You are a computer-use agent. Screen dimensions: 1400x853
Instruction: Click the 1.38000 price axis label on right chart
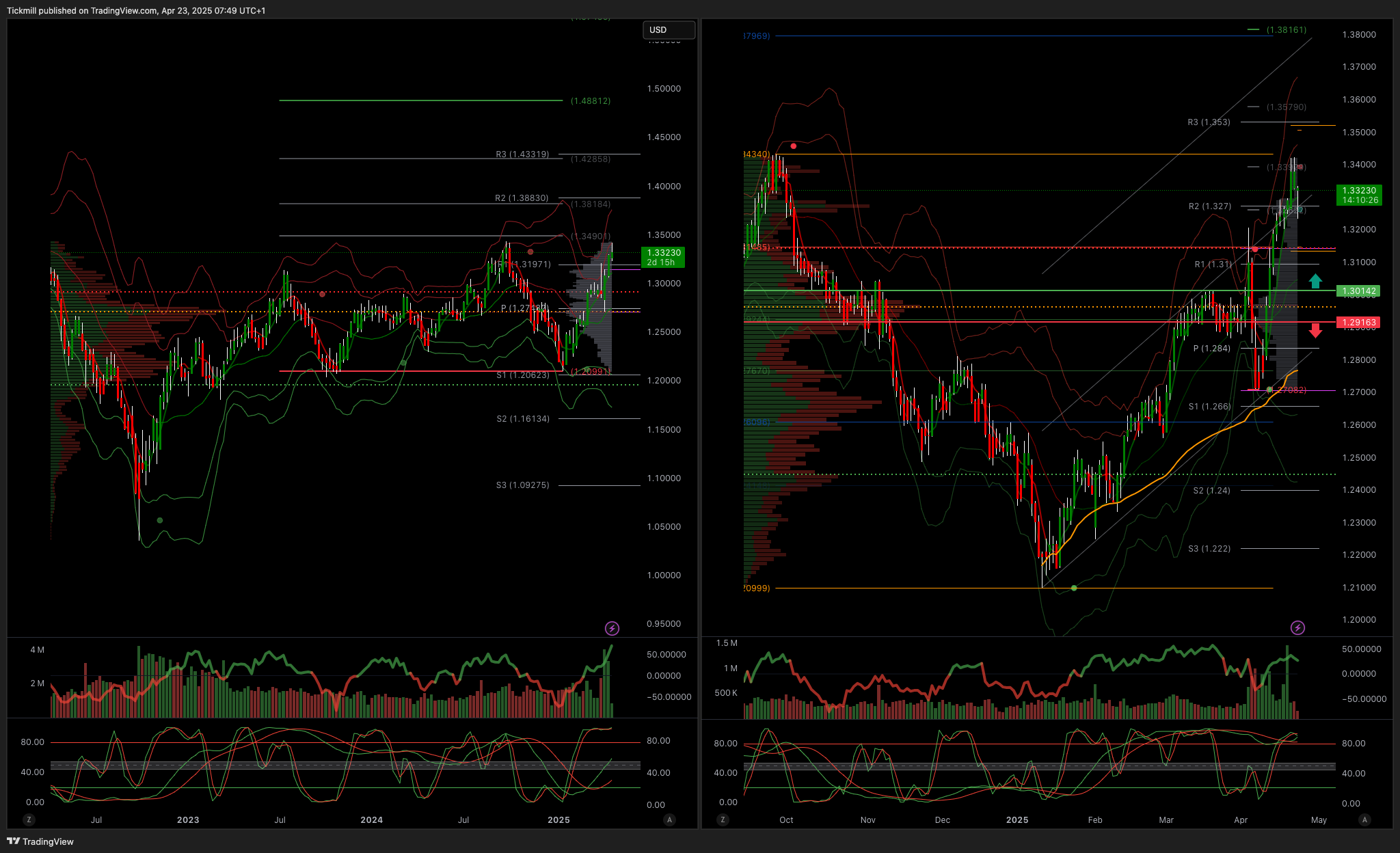1359,35
